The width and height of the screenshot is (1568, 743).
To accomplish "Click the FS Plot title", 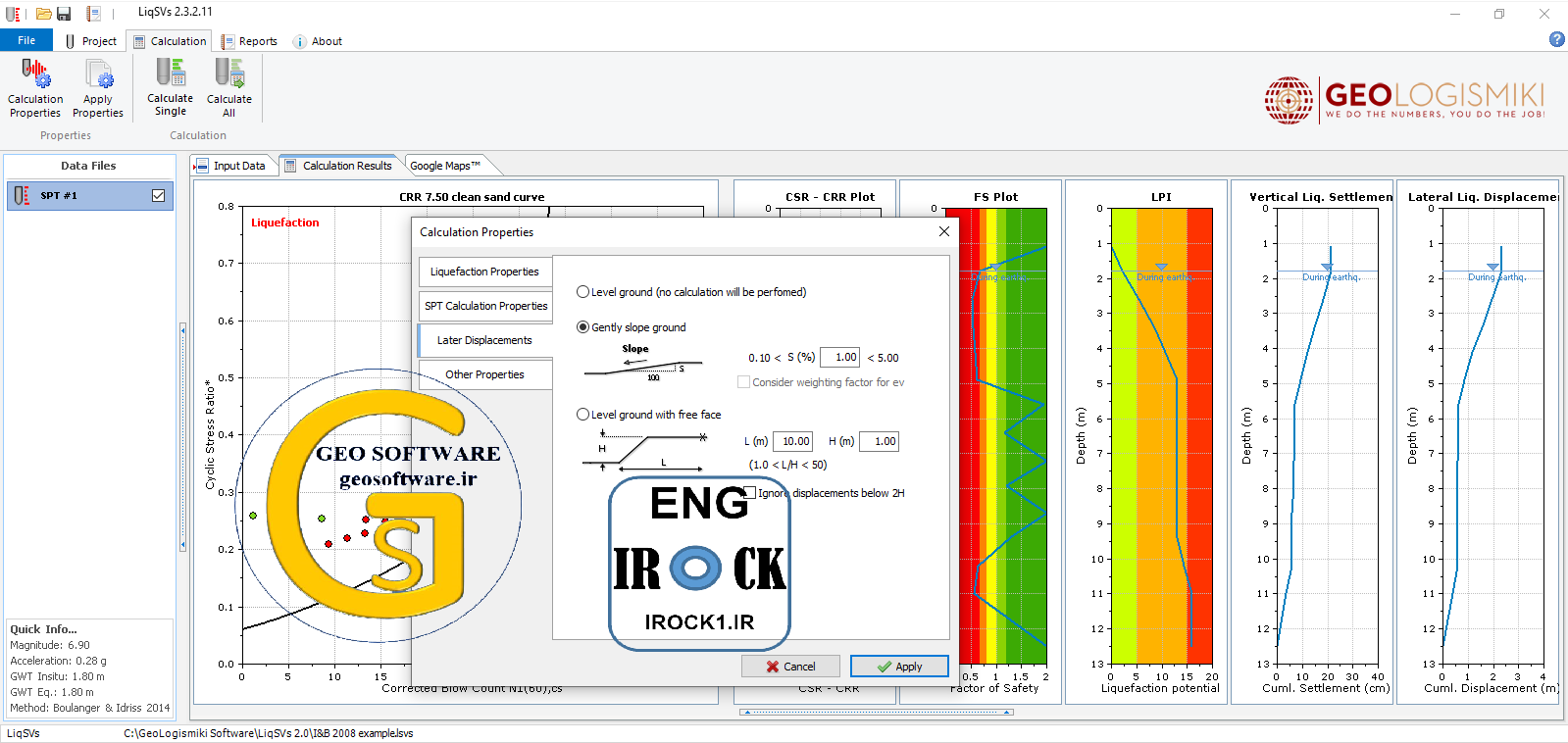I will 995,197.
